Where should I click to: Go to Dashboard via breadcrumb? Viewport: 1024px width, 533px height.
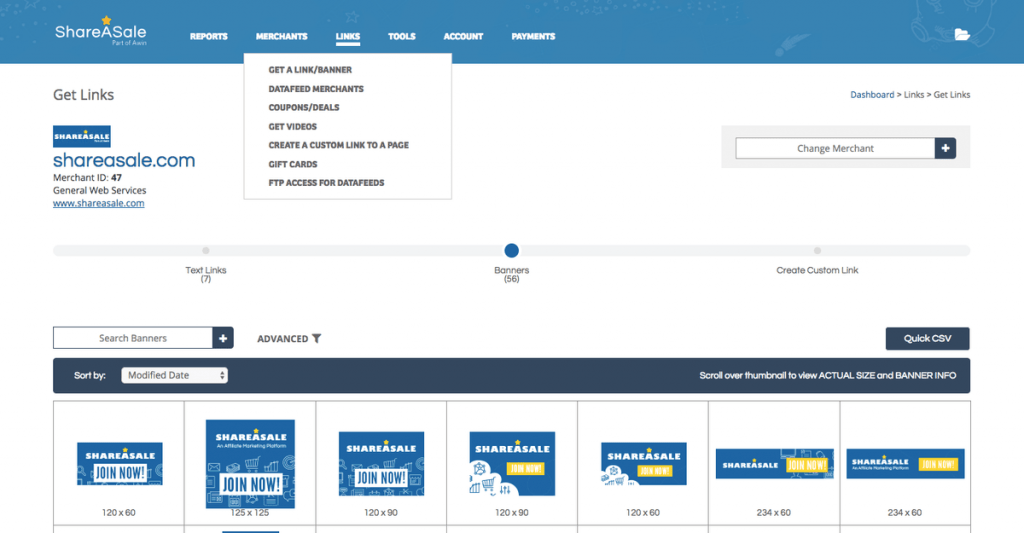(x=872, y=95)
